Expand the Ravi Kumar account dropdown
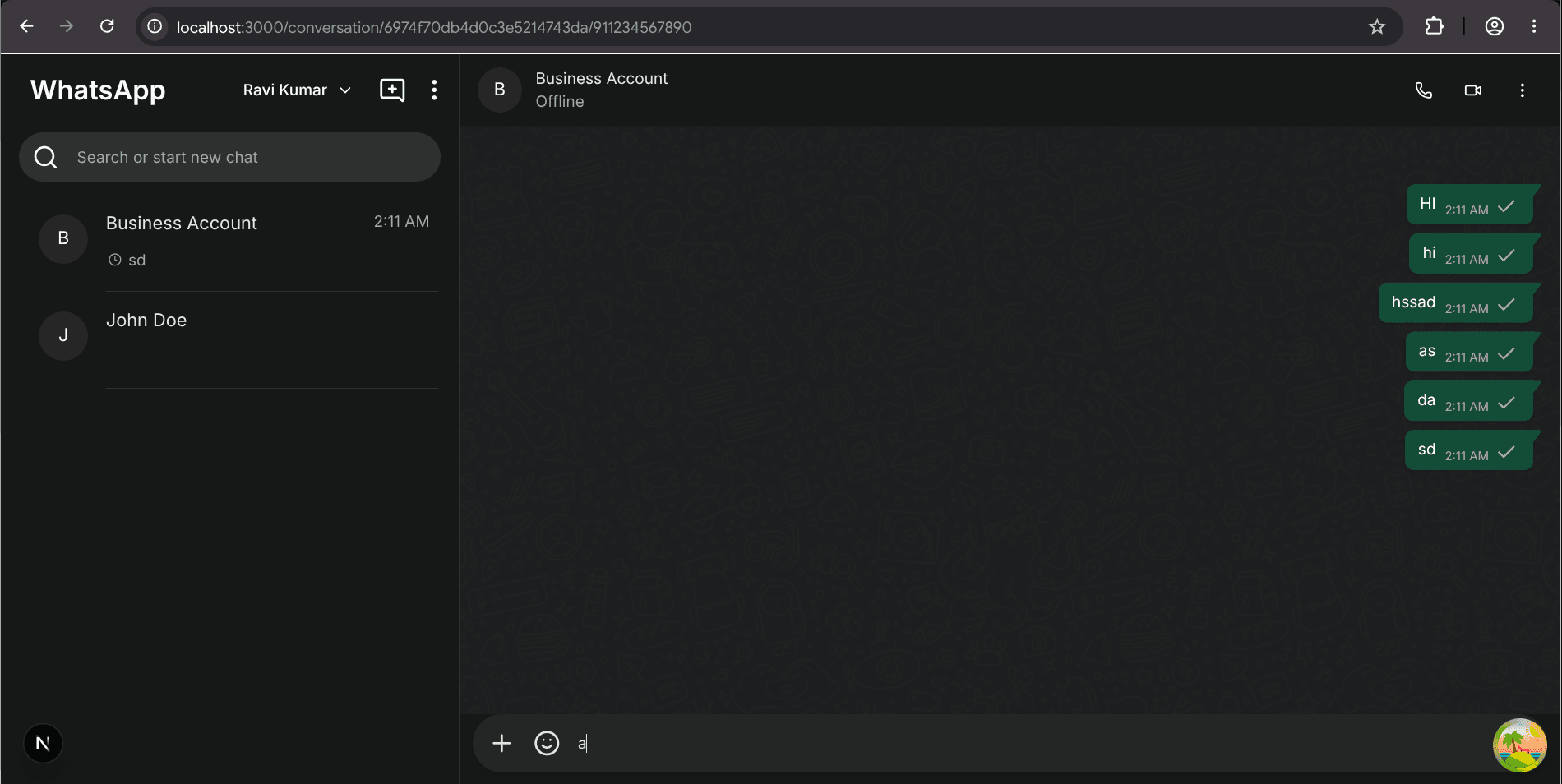This screenshot has height=784, width=1562. click(x=297, y=90)
